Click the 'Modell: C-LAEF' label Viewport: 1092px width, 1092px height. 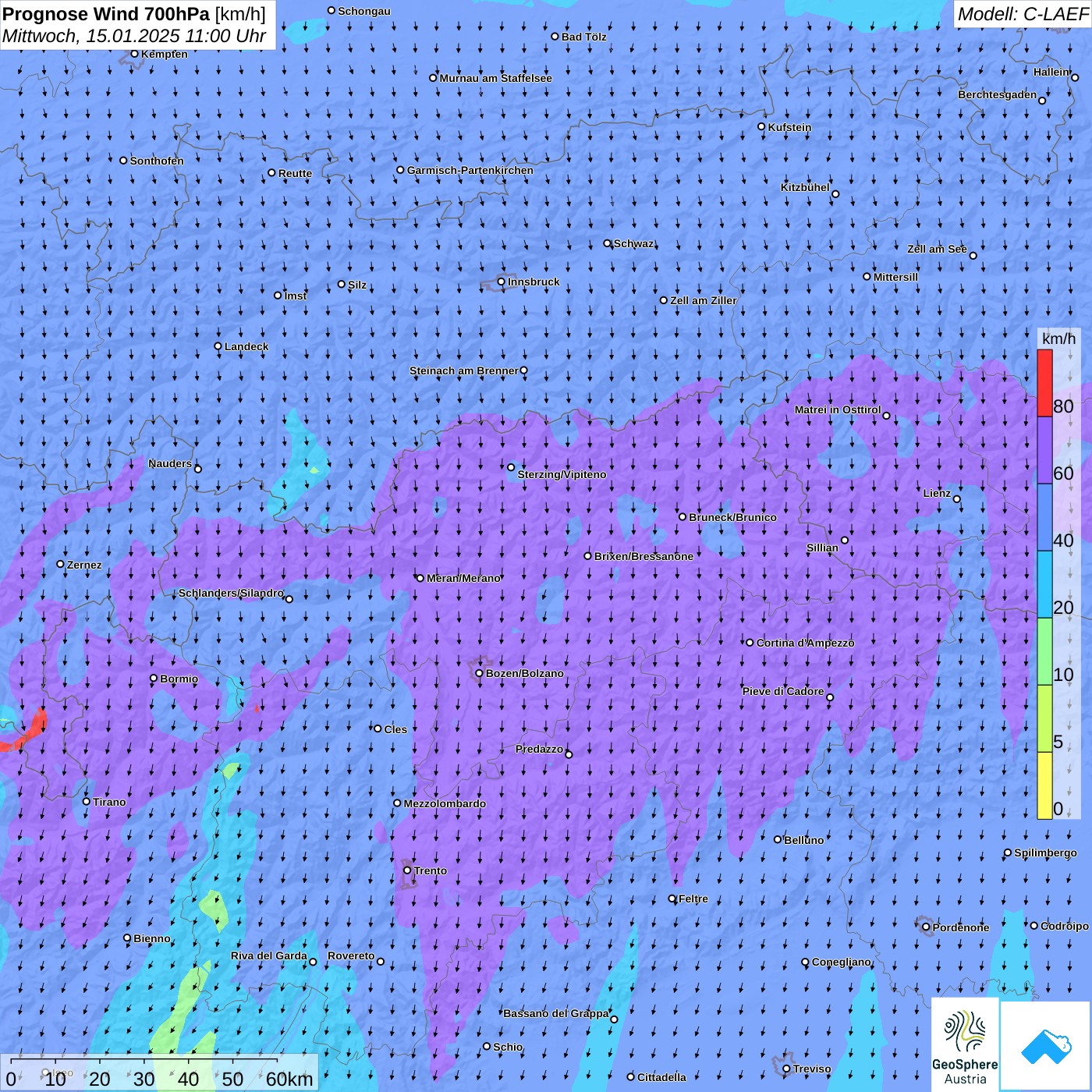tap(1023, 14)
